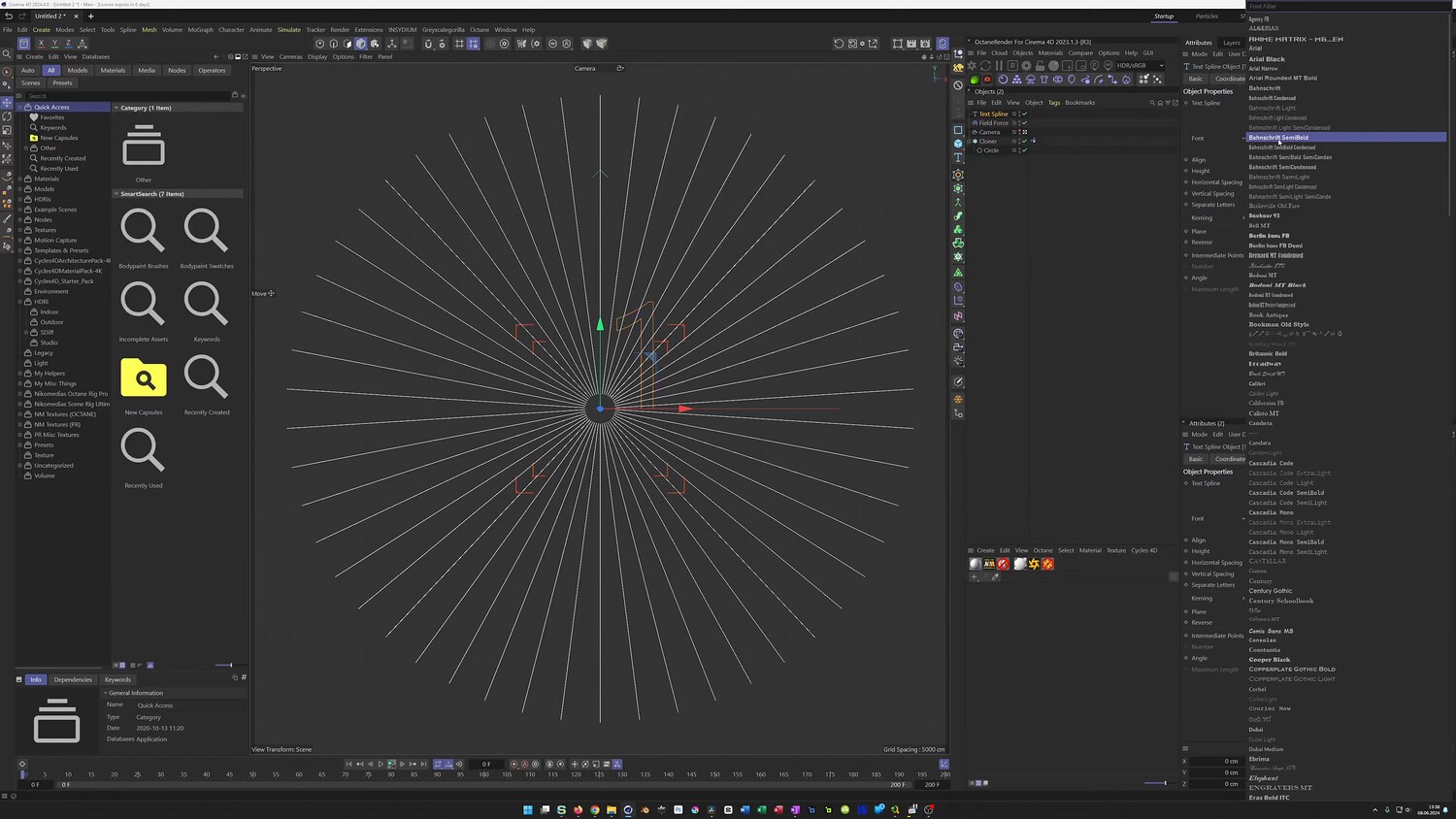Screen dimensions: 1456x819
Task: Open Chrome from the Windows taskbar
Action: coord(595,809)
